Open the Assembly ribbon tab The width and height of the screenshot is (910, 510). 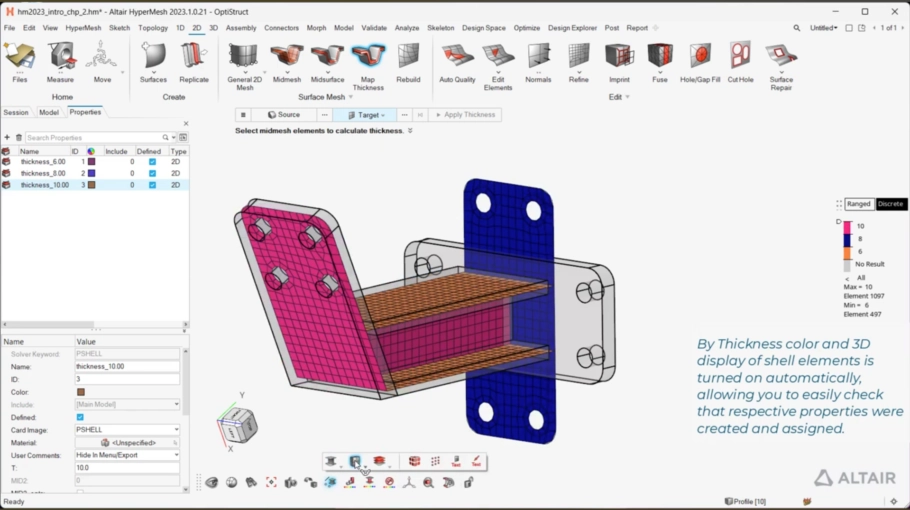[241, 28]
